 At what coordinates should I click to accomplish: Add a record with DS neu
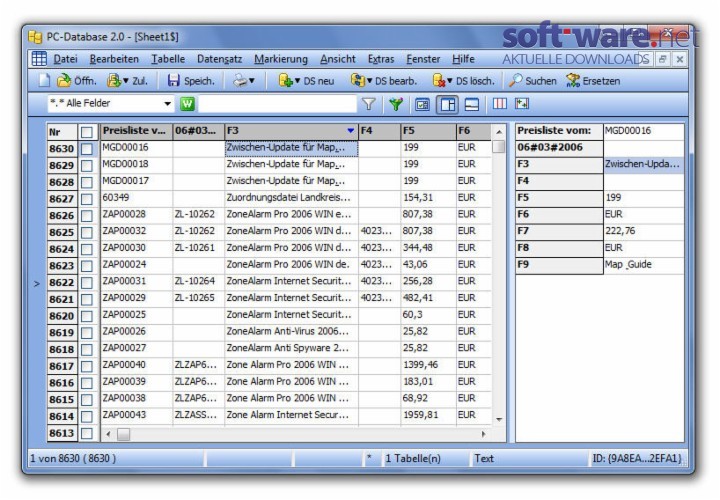tap(306, 81)
